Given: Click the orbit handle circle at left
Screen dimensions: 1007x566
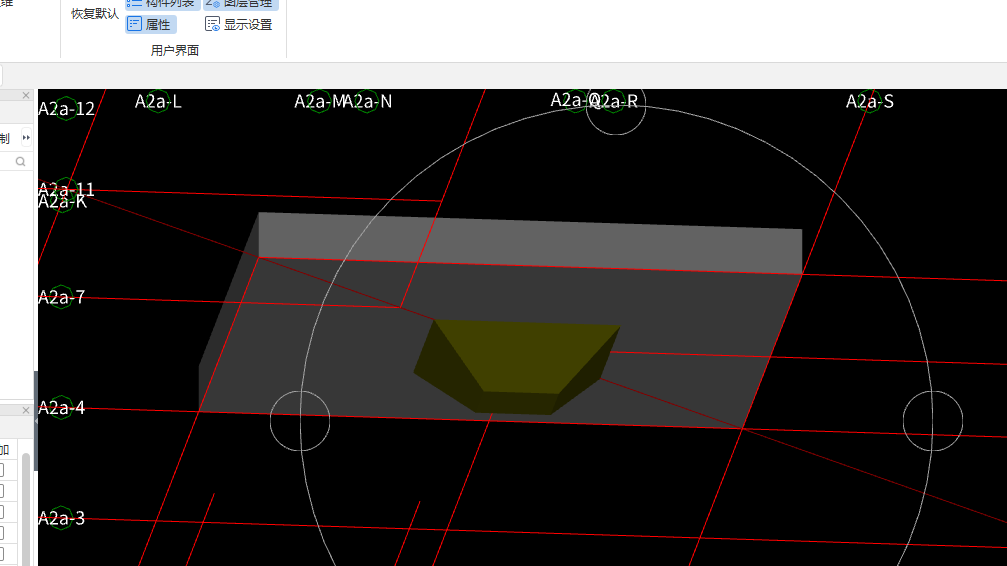Looking at the screenshot, I should click(300, 421).
